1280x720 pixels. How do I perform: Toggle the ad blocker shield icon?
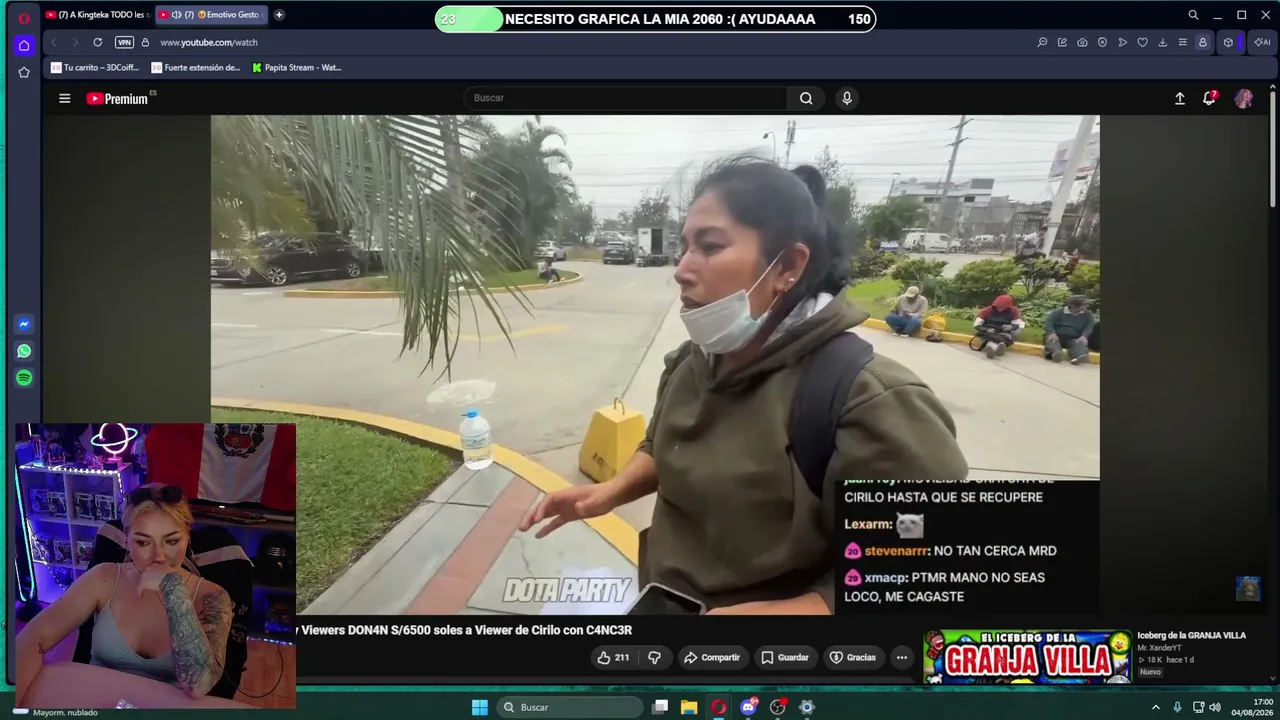1102,42
